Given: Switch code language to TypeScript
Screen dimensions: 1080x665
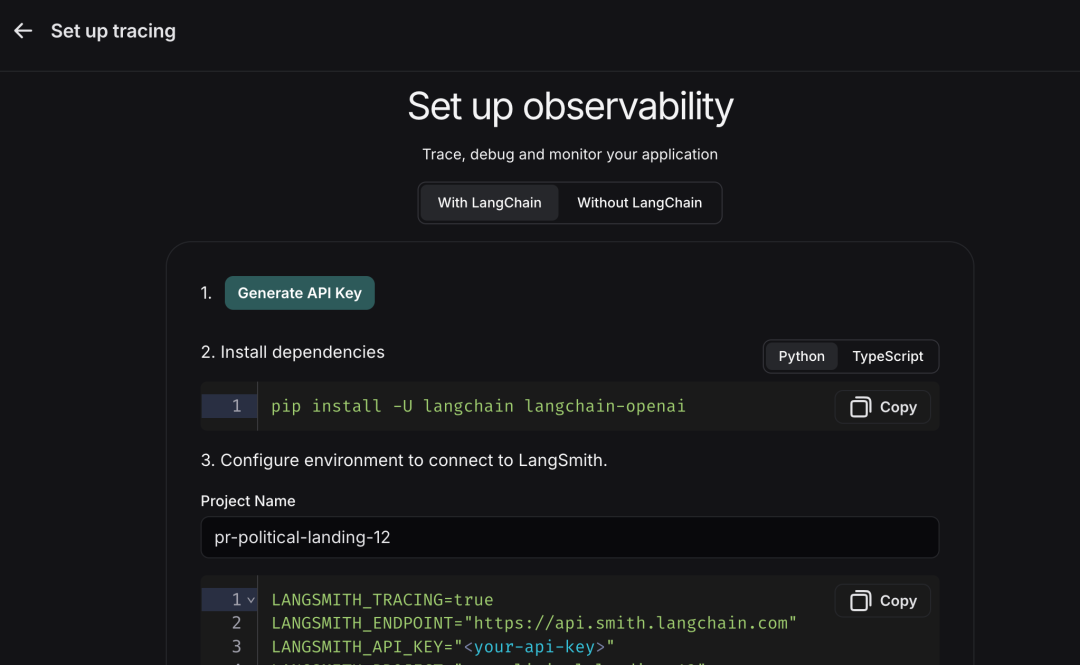Looking at the screenshot, I should pyautogui.click(x=887, y=356).
